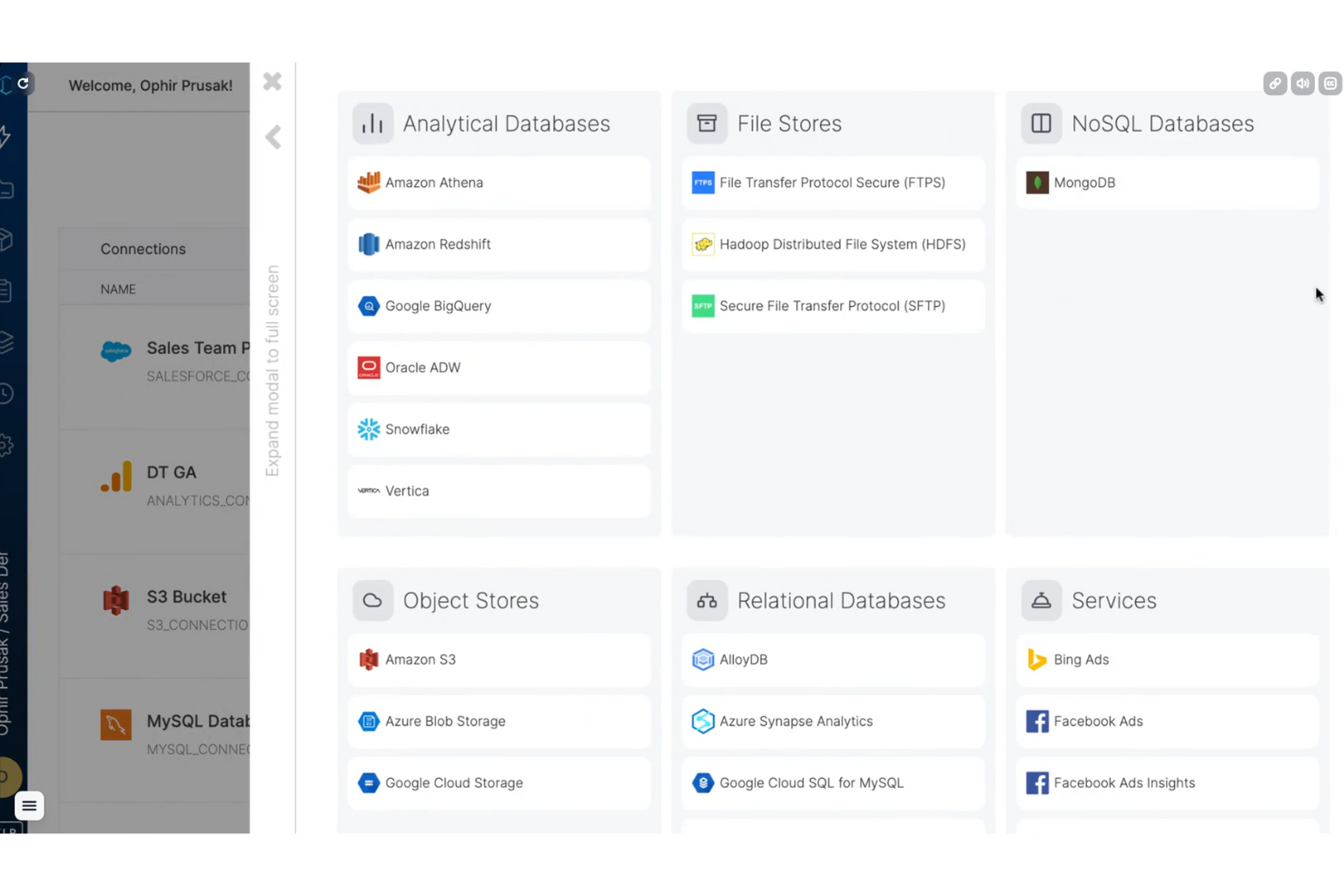Click the Object Stores section header
Image resolution: width=1344 pixels, height=896 pixels.
point(470,600)
